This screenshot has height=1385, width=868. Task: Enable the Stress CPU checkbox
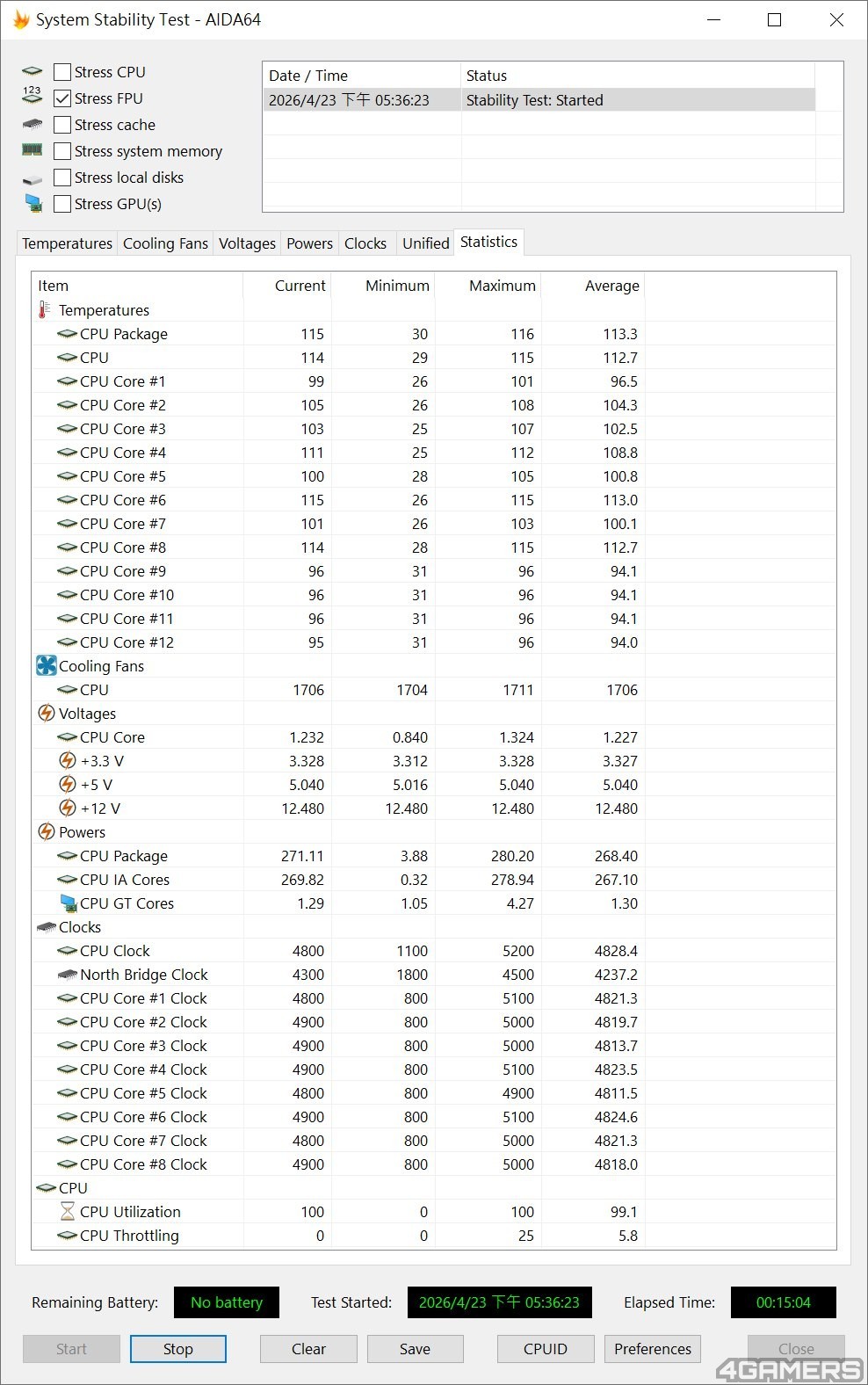coord(62,72)
